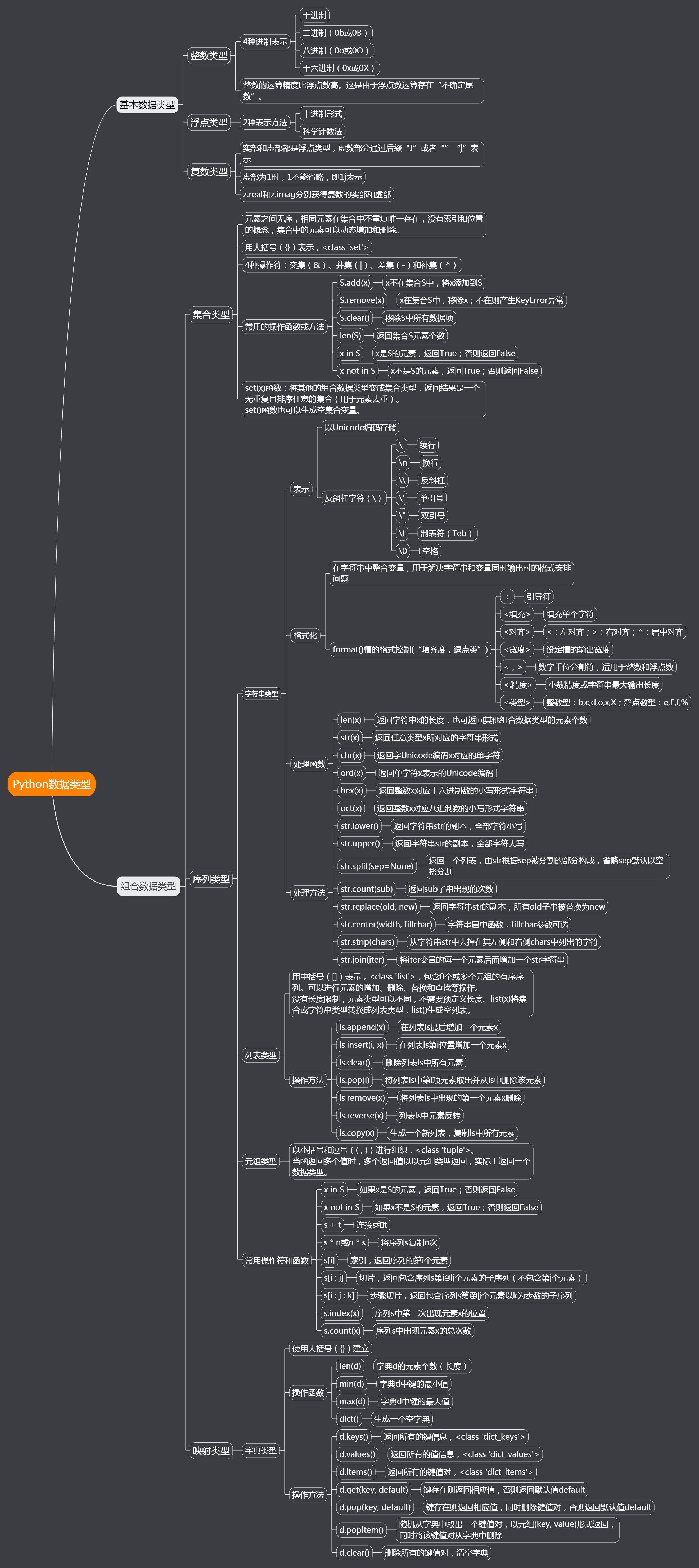Image resolution: width=699 pixels, height=1568 pixels.
Task: Click the 换行 node
Action: tap(430, 463)
